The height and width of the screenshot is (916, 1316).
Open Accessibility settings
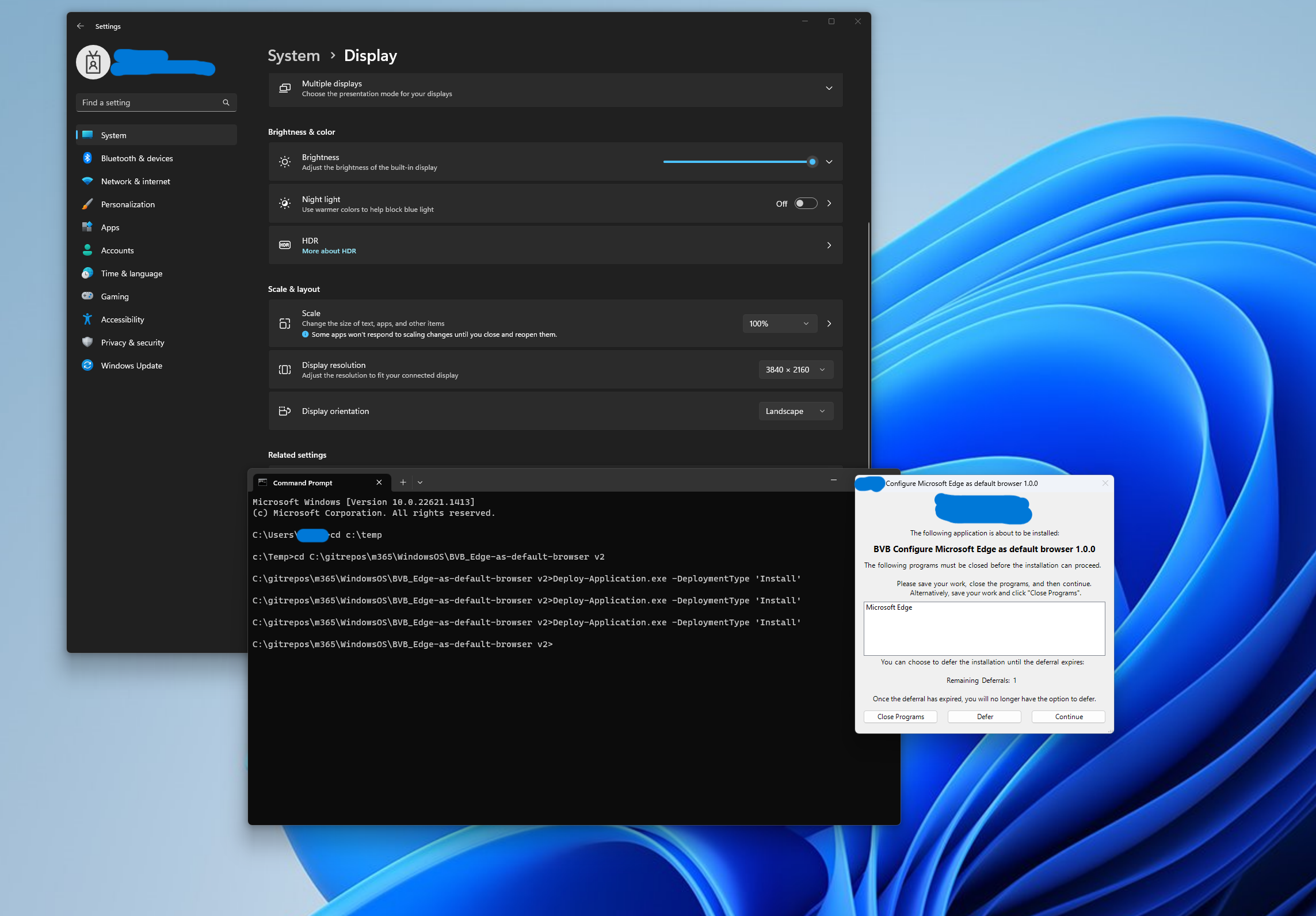[x=122, y=319]
